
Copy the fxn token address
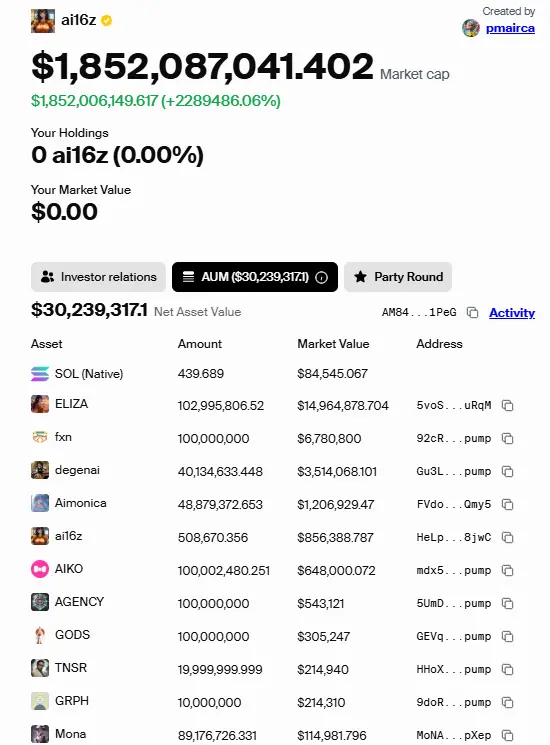pyautogui.click(x=508, y=439)
